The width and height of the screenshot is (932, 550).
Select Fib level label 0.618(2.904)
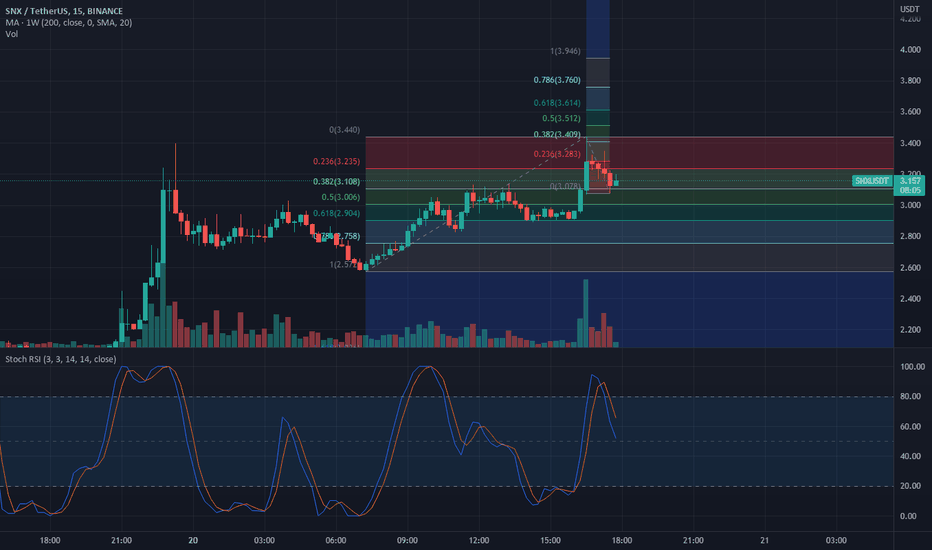336,213
